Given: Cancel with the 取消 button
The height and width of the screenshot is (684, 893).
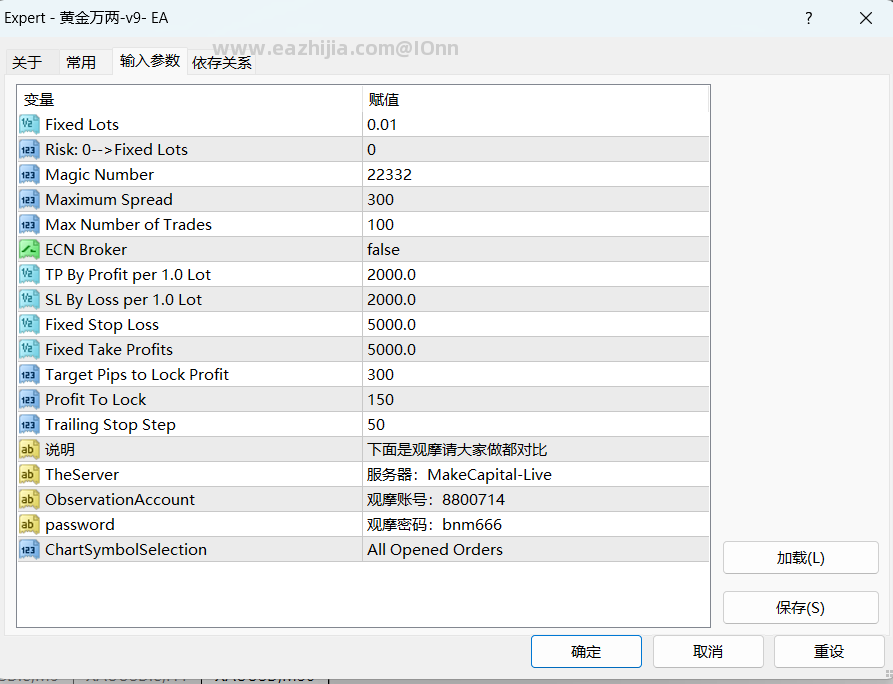Looking at the screenshot, I should 708,652.
